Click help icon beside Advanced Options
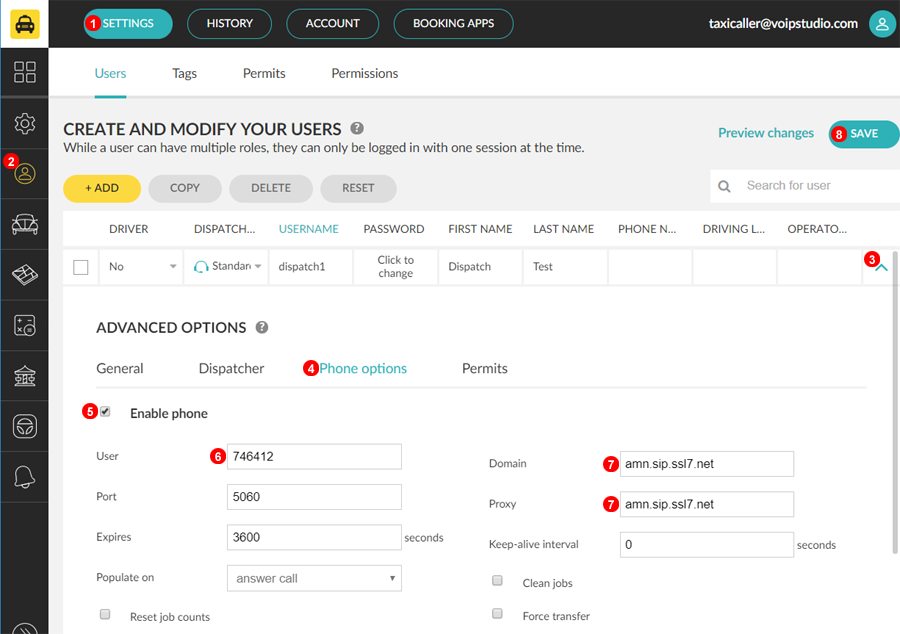Image resolution: width=900 pixels, height=634 pixels. coord(262,327)
